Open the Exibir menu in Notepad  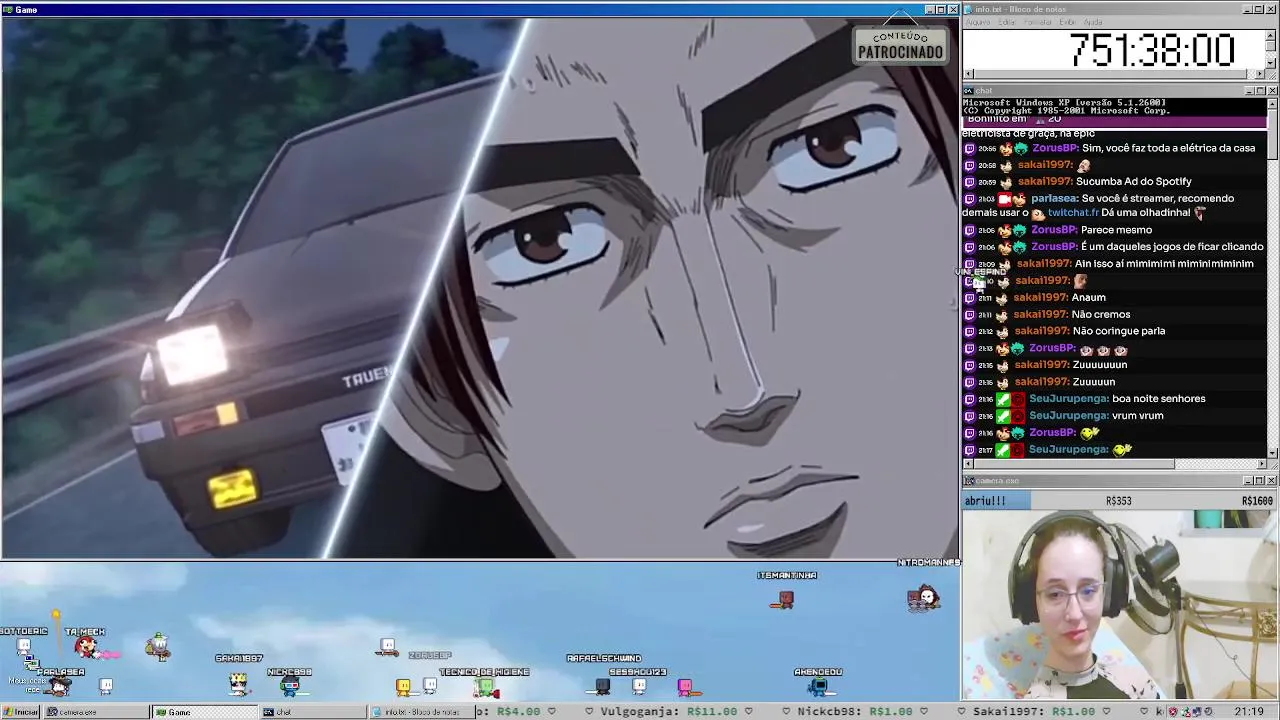pyautogui.click(x=1068, y=22)
